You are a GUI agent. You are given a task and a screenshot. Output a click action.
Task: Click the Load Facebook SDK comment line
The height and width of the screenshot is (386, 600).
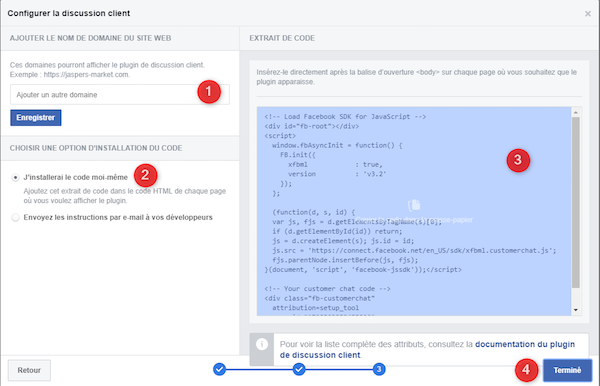(345, 116)
